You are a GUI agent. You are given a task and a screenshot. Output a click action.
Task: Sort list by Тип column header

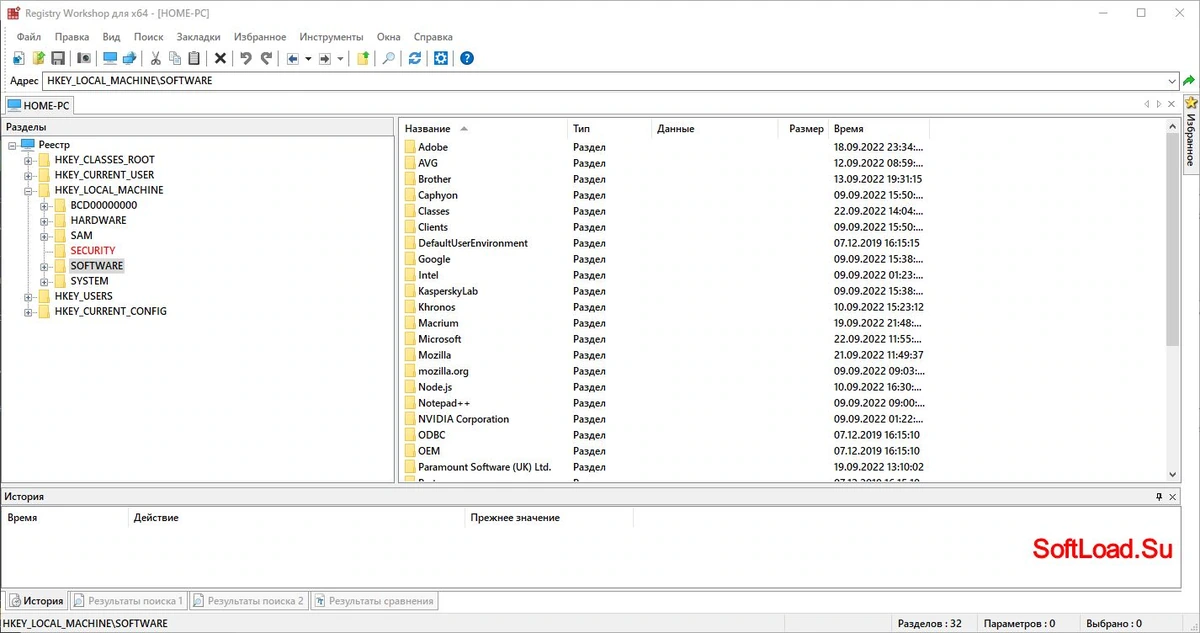pyautogui.click(x=609, y=129)
